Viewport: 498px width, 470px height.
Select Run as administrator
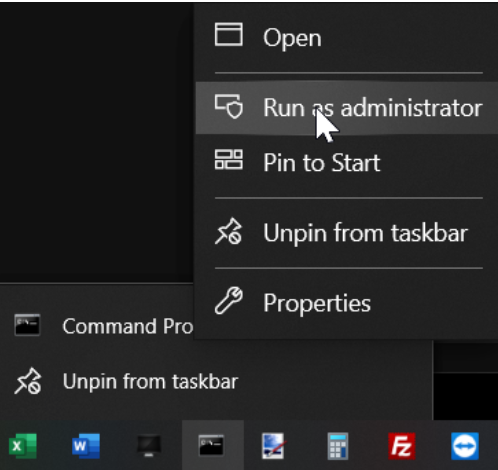347,108
